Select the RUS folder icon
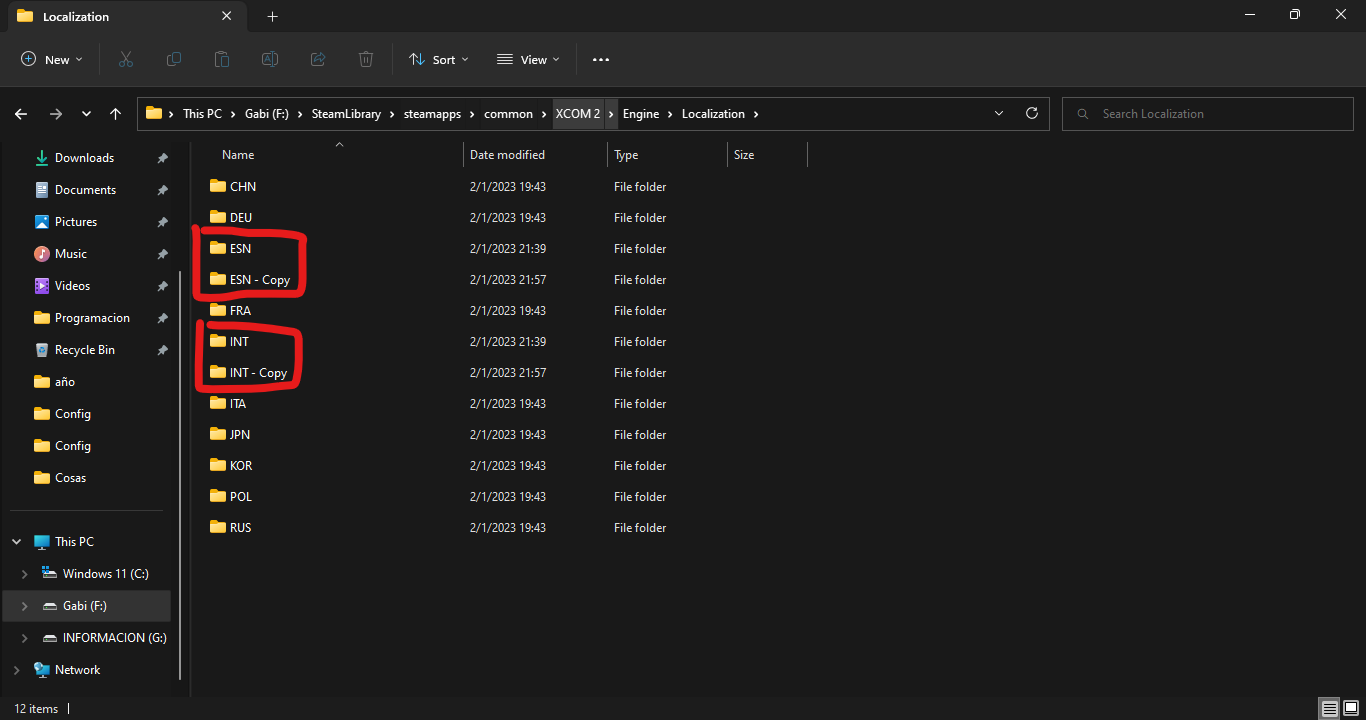This screenshot has height=720, width=1366. (218, 527)
